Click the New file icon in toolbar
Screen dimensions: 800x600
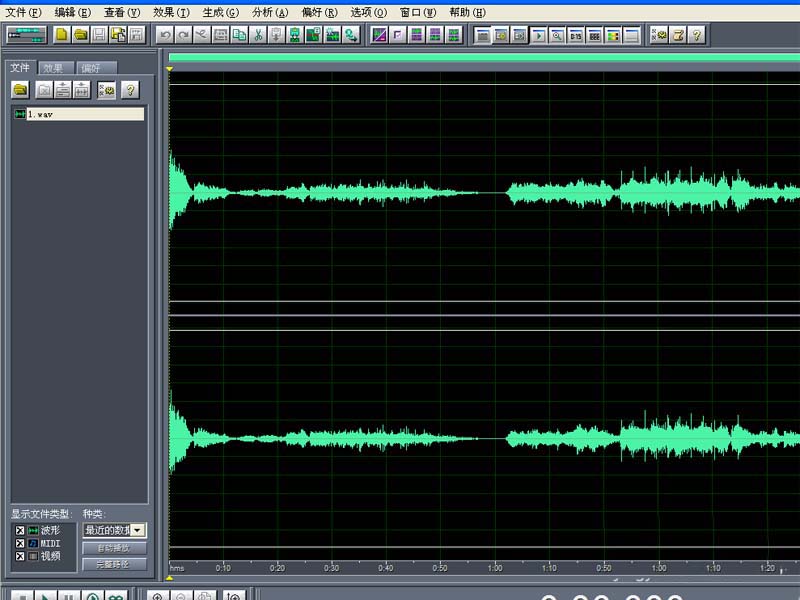tap(62, 34)
